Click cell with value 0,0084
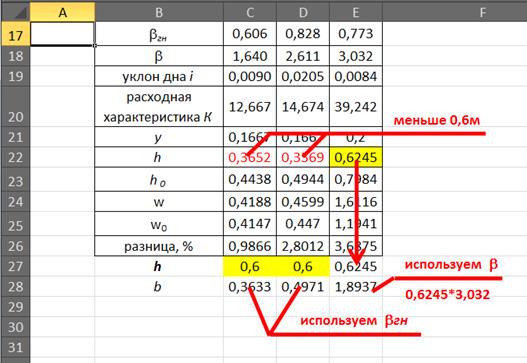Viewport: 527px width, 363px height. click(x=356, y=76)
